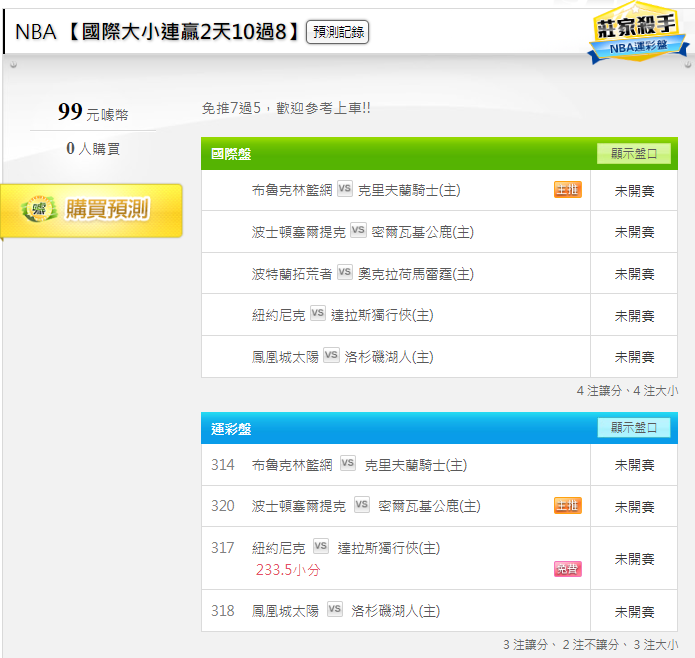Viewport: 695px width, 658px height.
Task: Click the 0 人購買 buyer count
Action: click(93, 148)
